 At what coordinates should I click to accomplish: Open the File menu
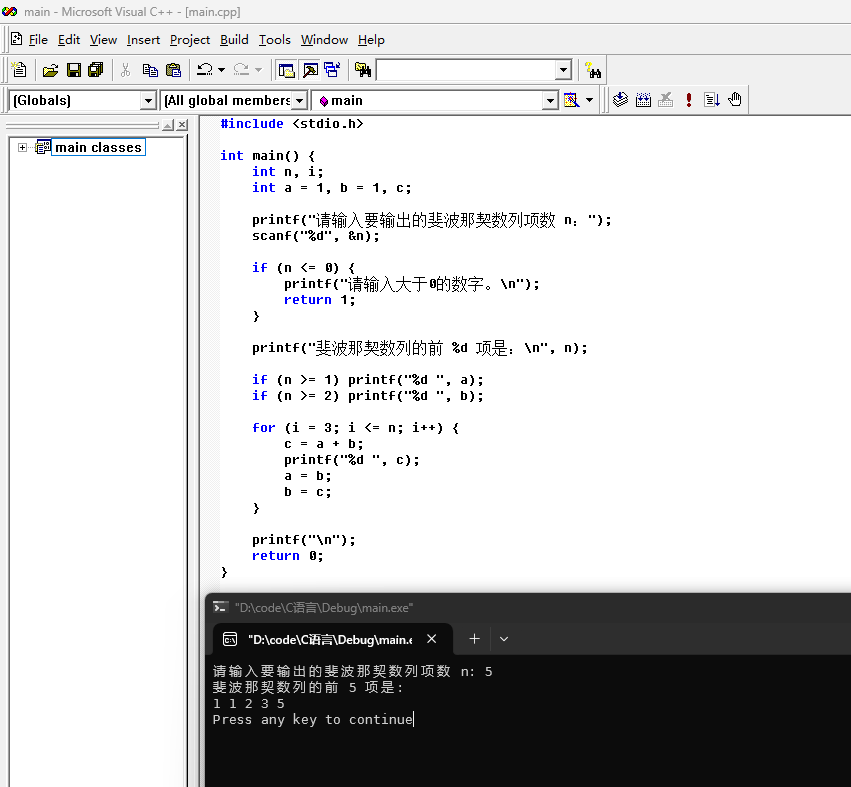(38, 40)
